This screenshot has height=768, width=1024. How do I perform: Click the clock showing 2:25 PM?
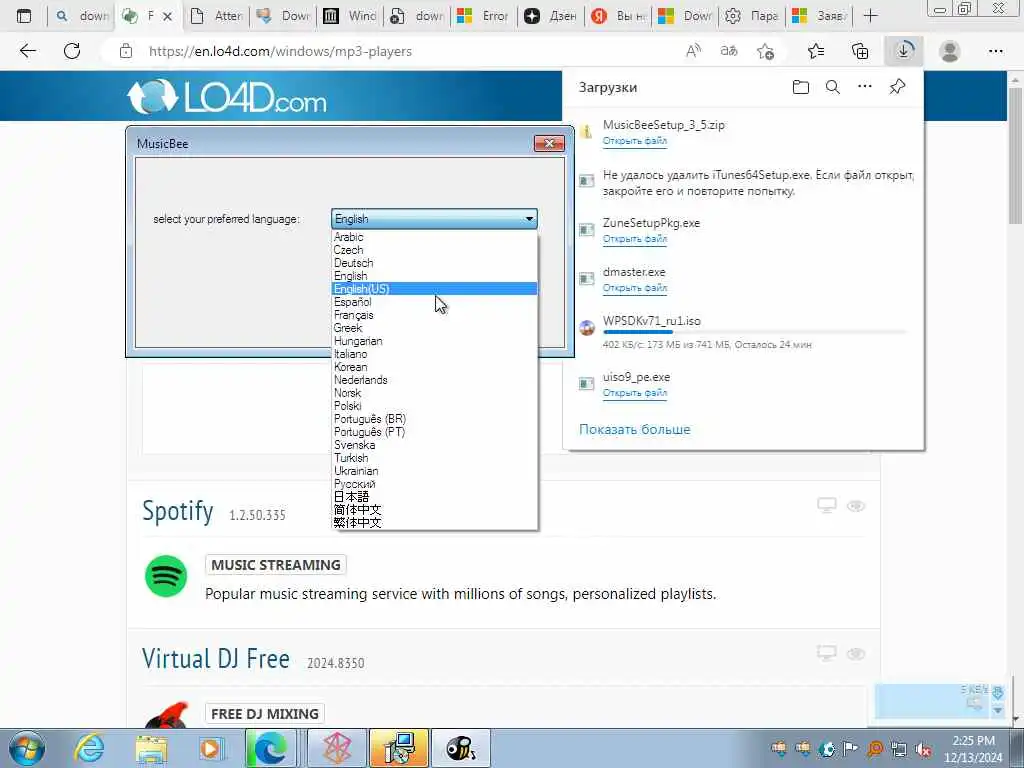[973, 741]
